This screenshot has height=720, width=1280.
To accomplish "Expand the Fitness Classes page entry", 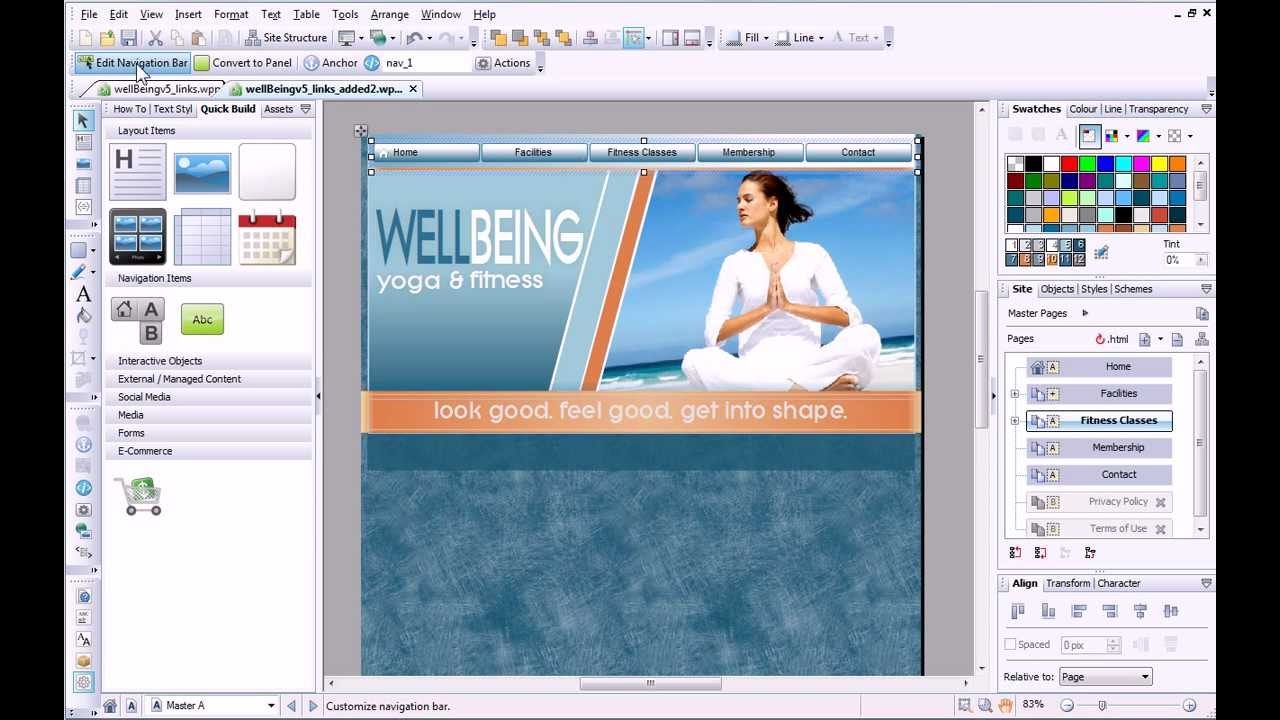I will tap(1014, 420).
